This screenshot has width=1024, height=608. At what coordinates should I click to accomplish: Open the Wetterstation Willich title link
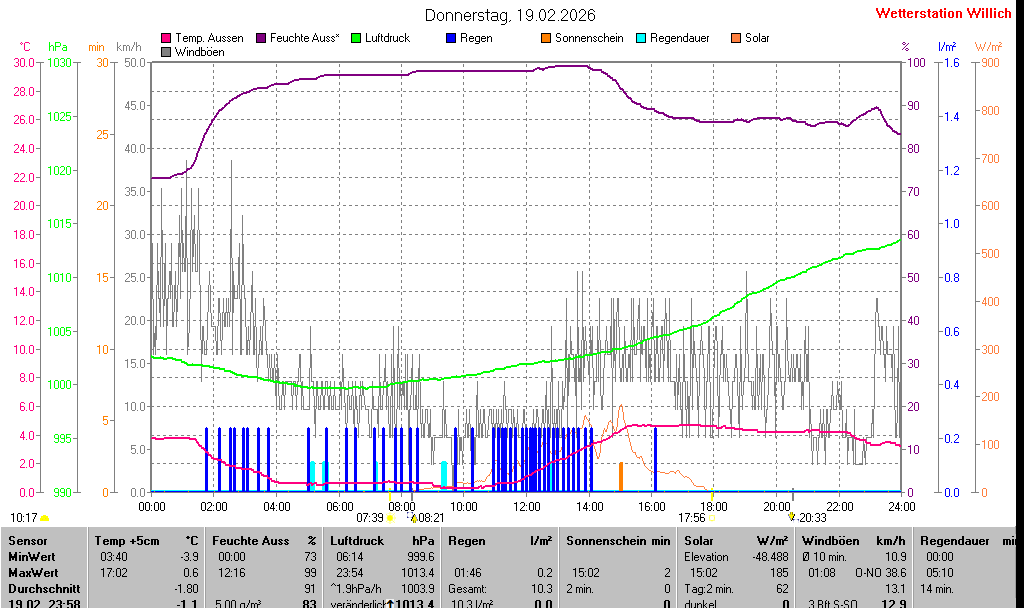pos(943,13)
